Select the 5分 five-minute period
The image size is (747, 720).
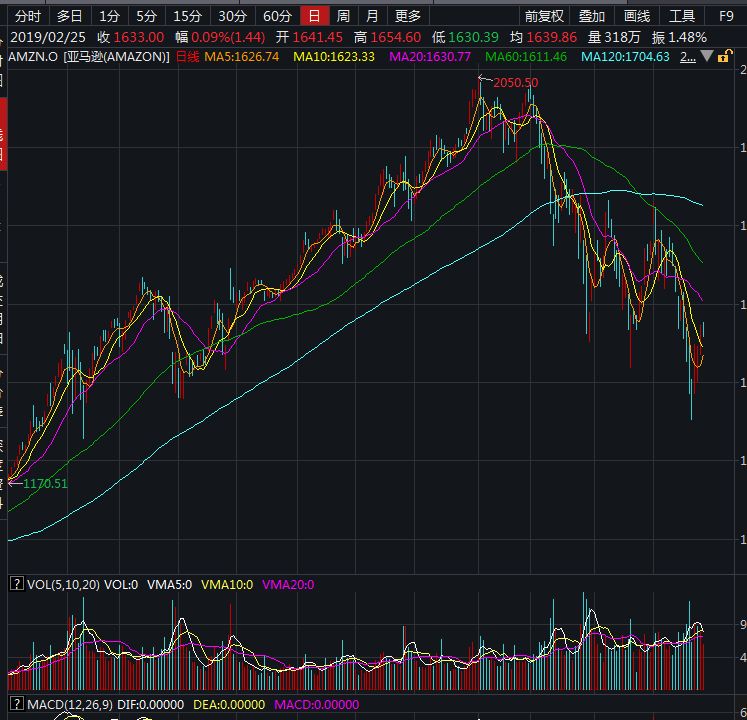point(147,16)
